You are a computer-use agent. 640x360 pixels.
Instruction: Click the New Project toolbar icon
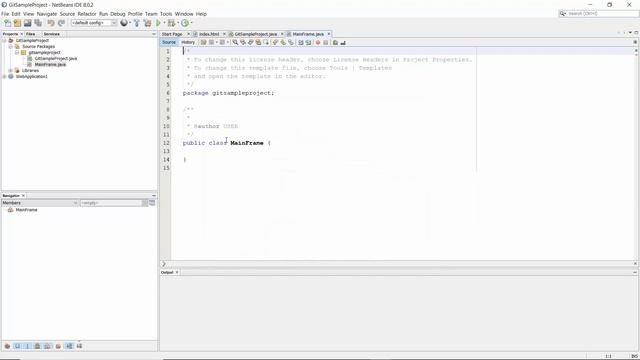(x=18, y=23)
